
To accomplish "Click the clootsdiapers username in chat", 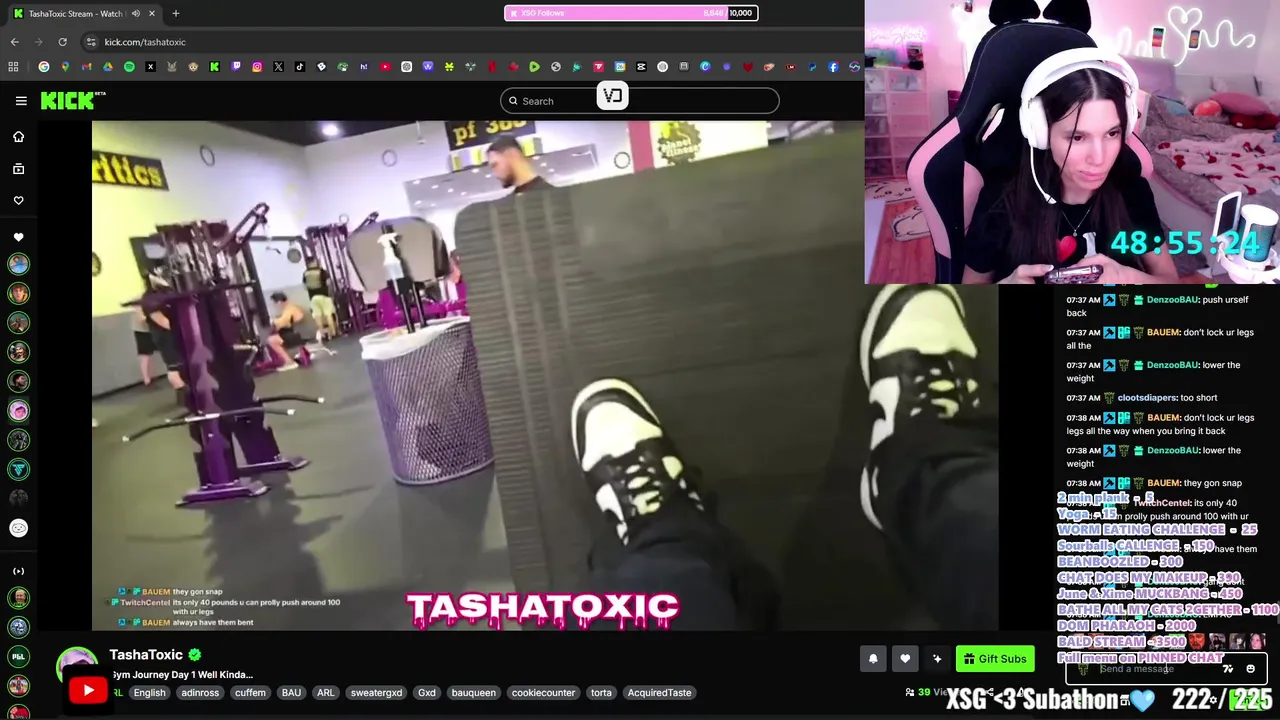I will [1147, 398].
